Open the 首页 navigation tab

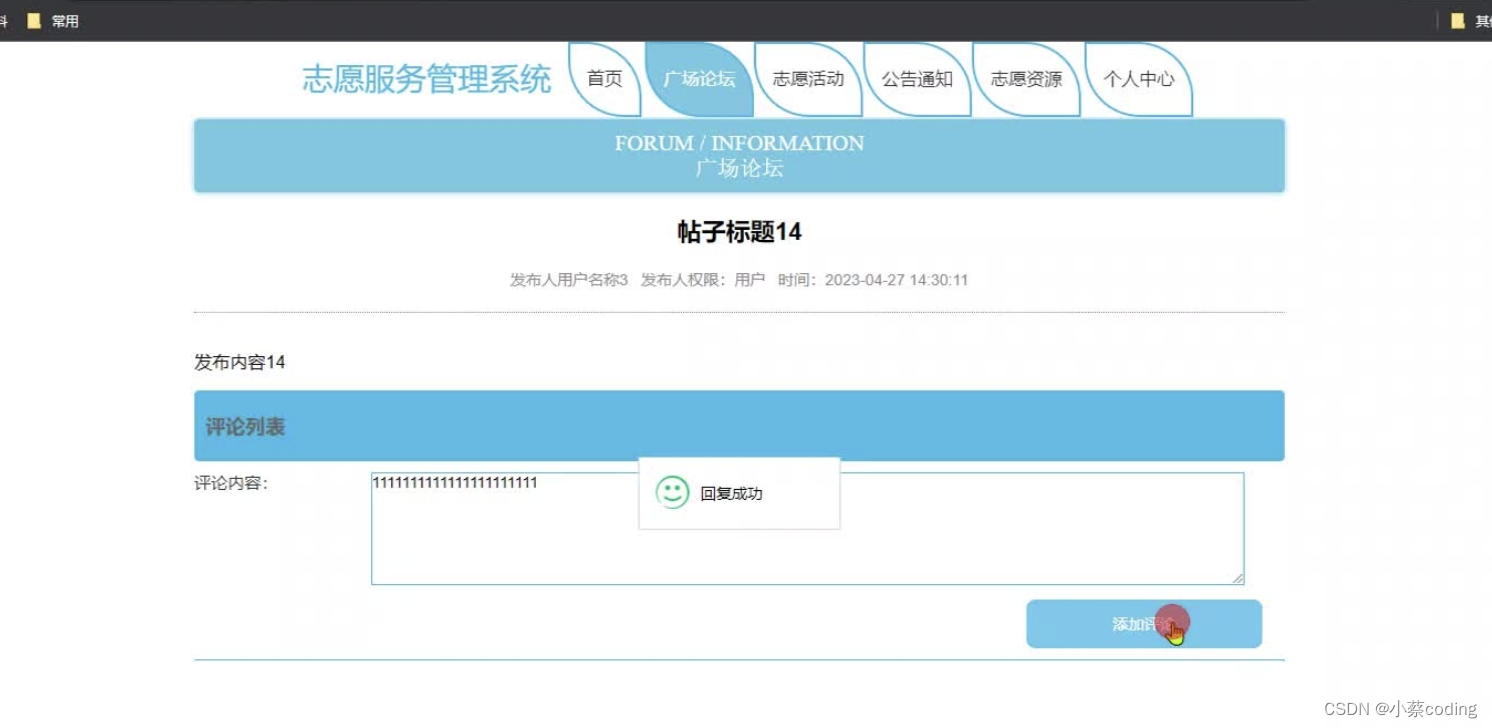click(604, 79)
